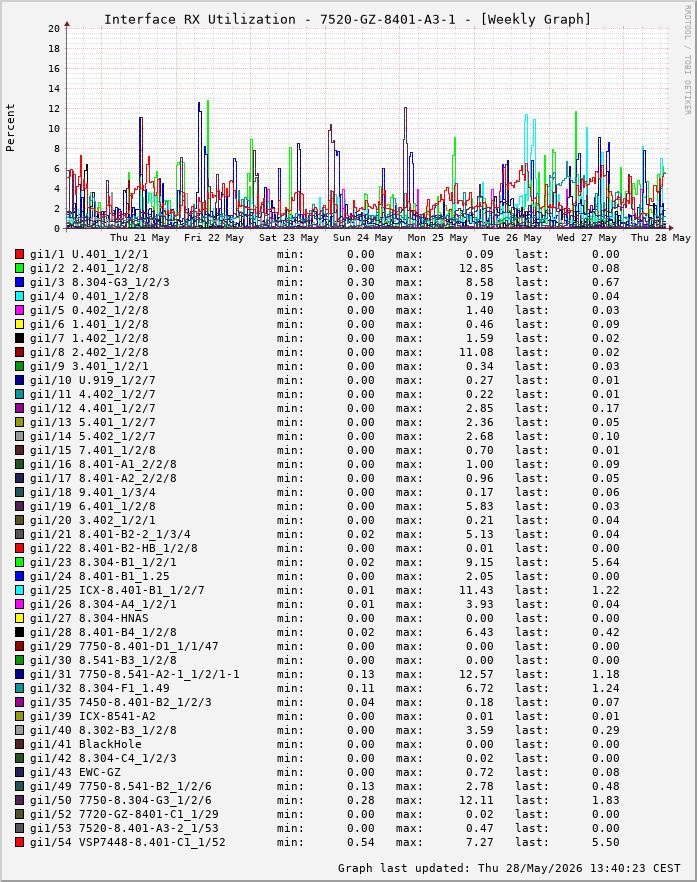Click the legend label gi1/28 8.401-B4_1/2/8
The height and width of the screenshot is (882, 697).
point(103,632)
